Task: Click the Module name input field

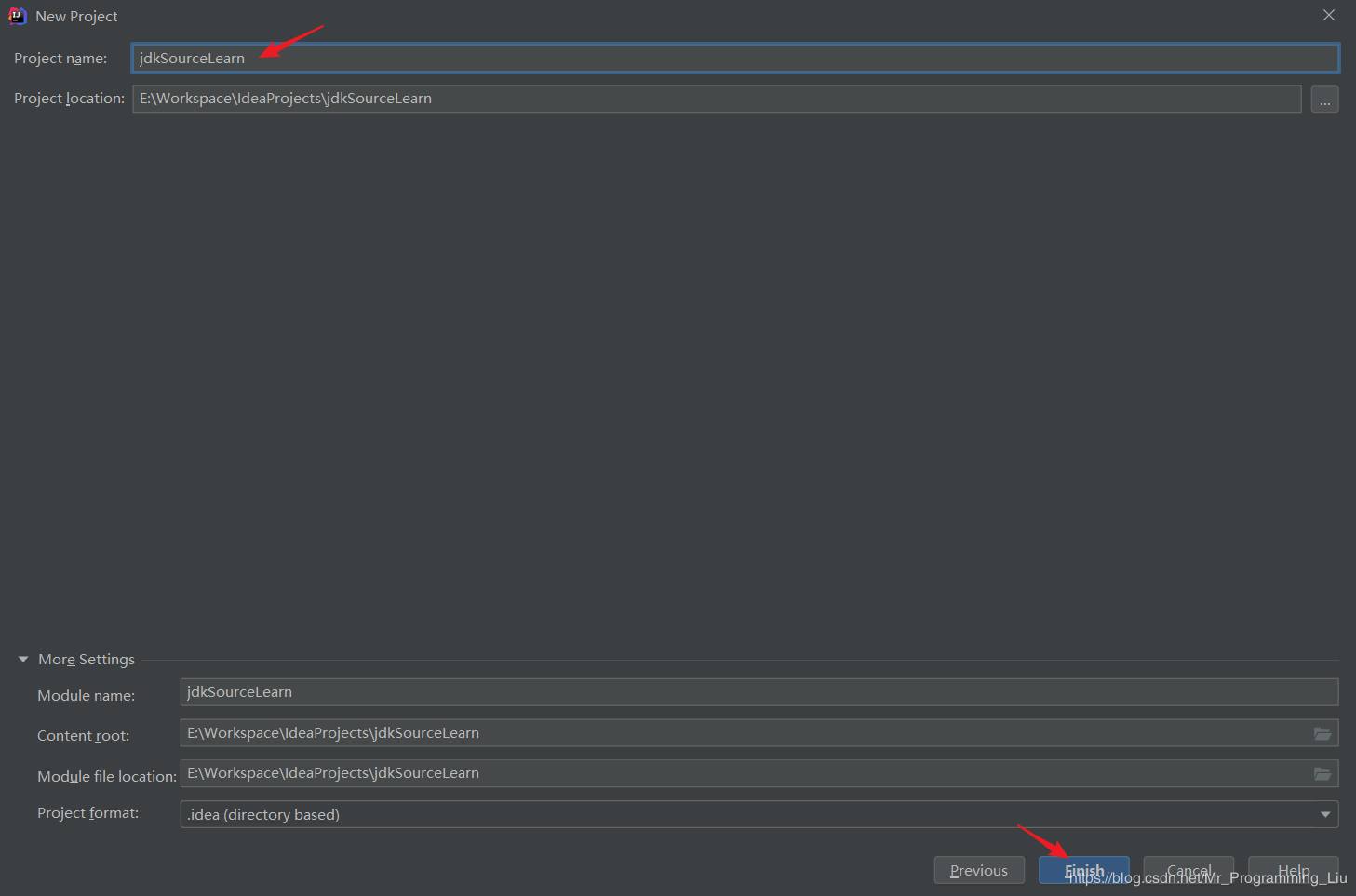Action: (x=759, y=692)
